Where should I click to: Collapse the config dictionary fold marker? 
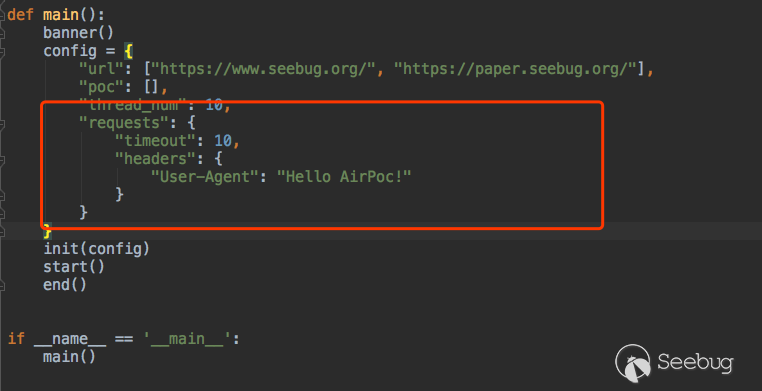pos(2,51)
